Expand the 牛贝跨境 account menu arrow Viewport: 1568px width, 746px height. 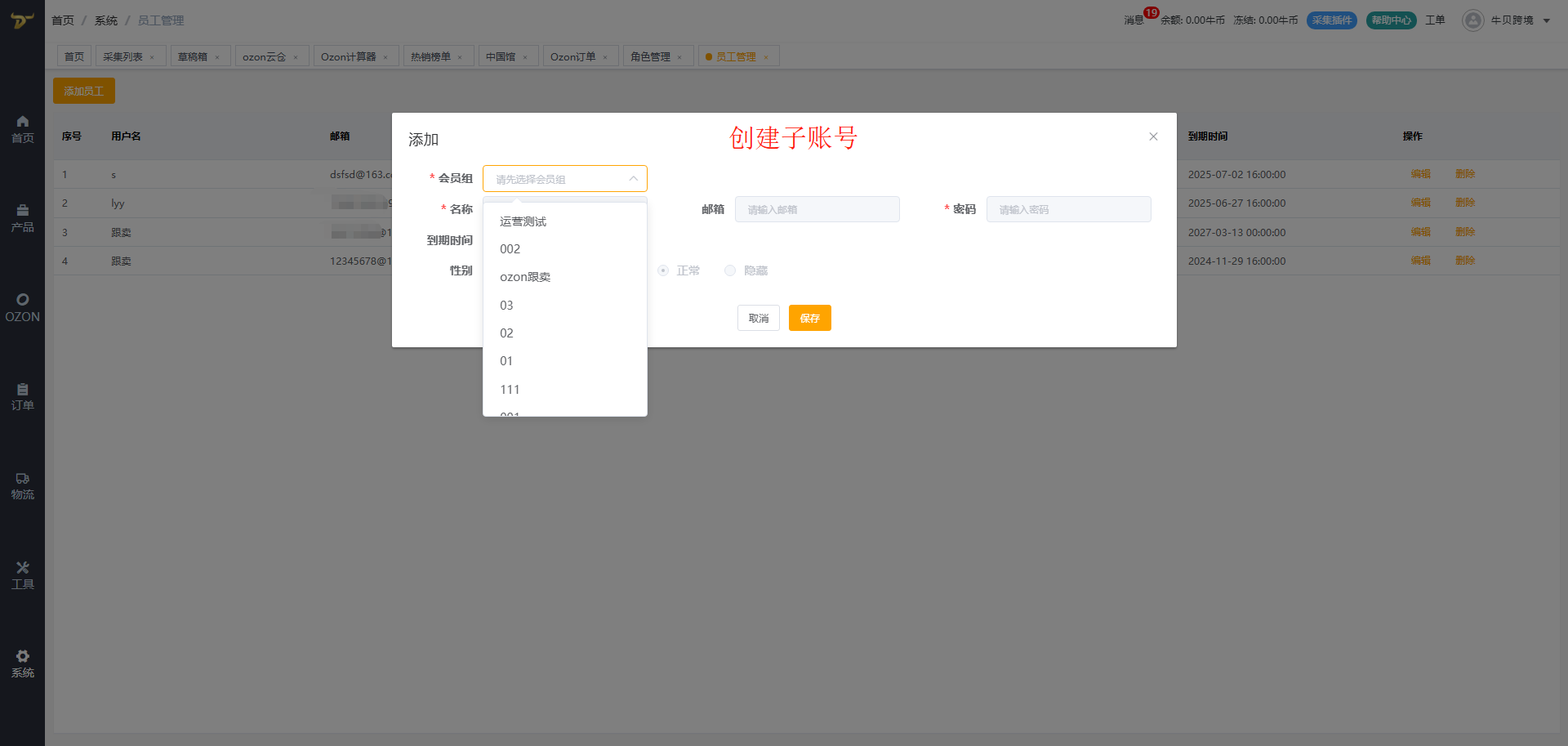(1547, 21)
